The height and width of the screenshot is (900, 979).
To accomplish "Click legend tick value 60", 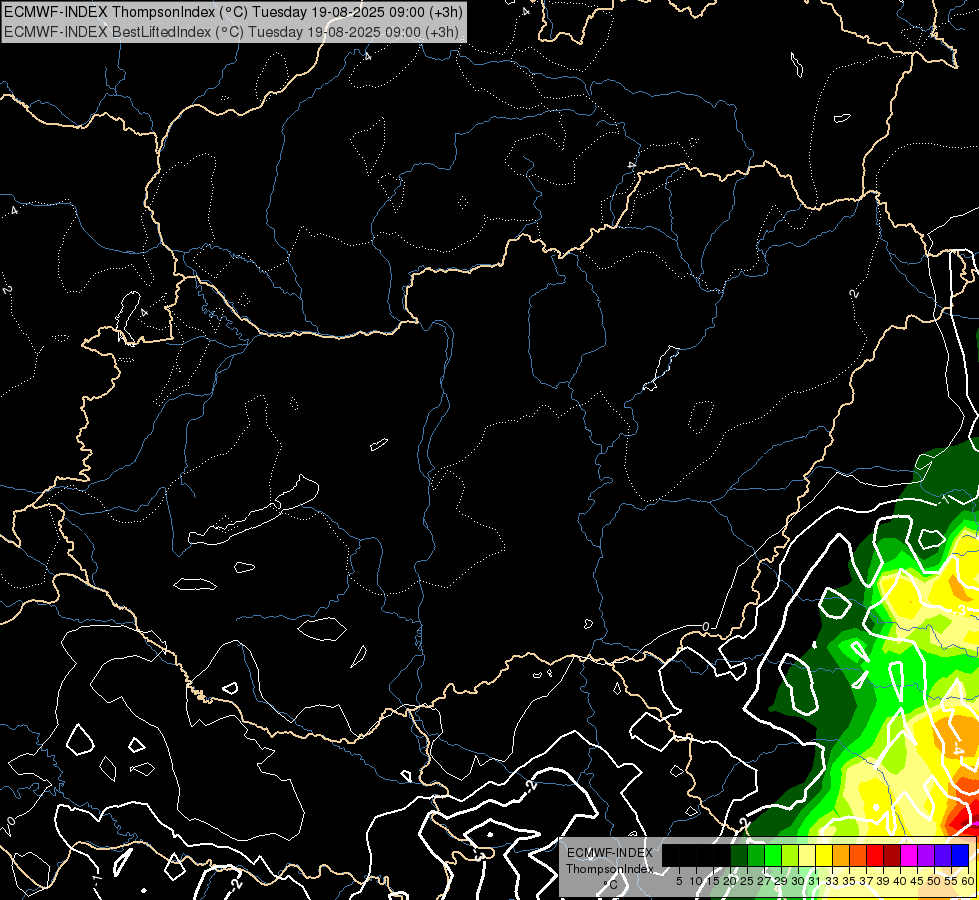I will click(x=968, y=881).
